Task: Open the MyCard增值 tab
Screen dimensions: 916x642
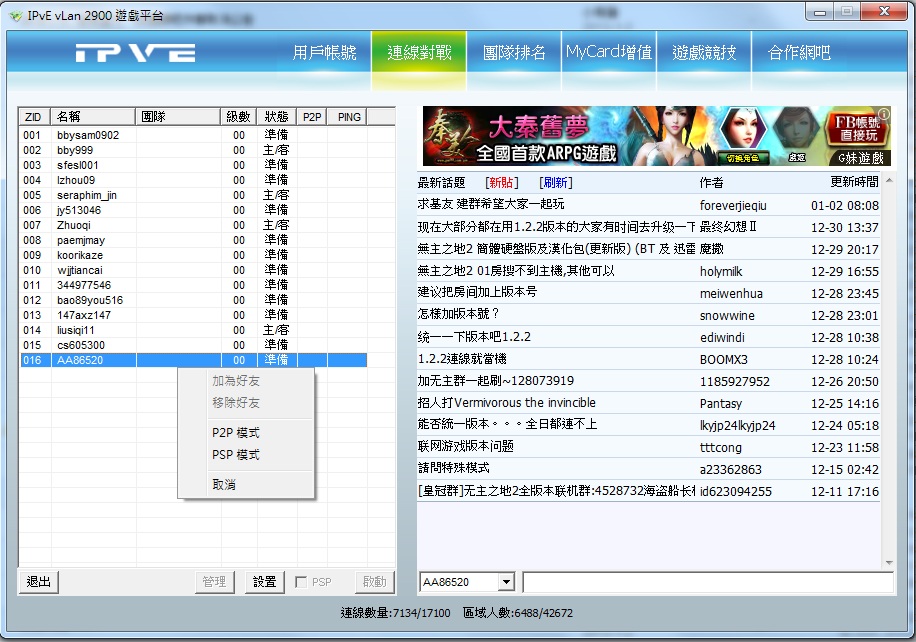Action: [608, 53]
